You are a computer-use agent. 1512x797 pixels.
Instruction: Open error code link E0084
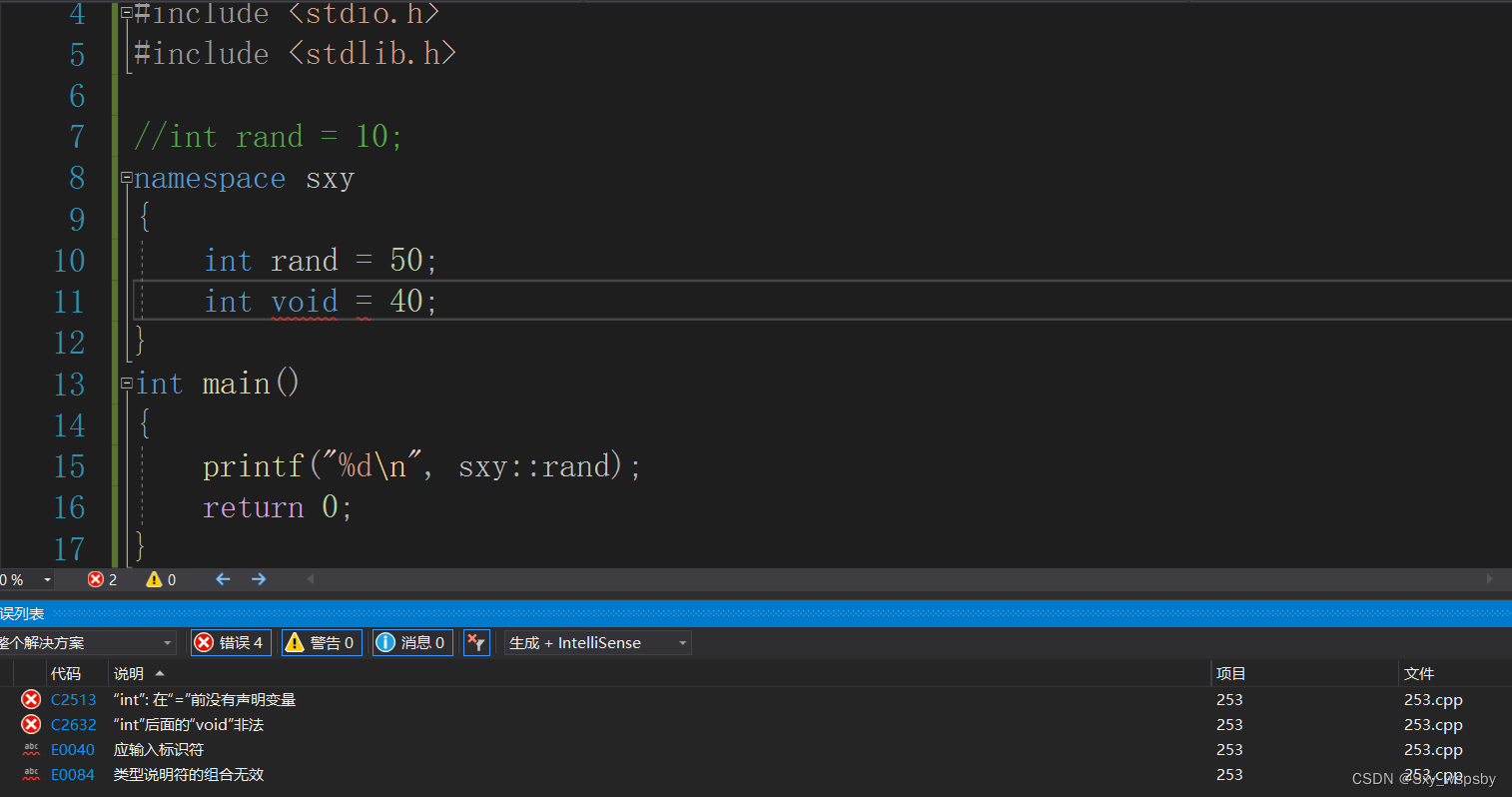73,775
